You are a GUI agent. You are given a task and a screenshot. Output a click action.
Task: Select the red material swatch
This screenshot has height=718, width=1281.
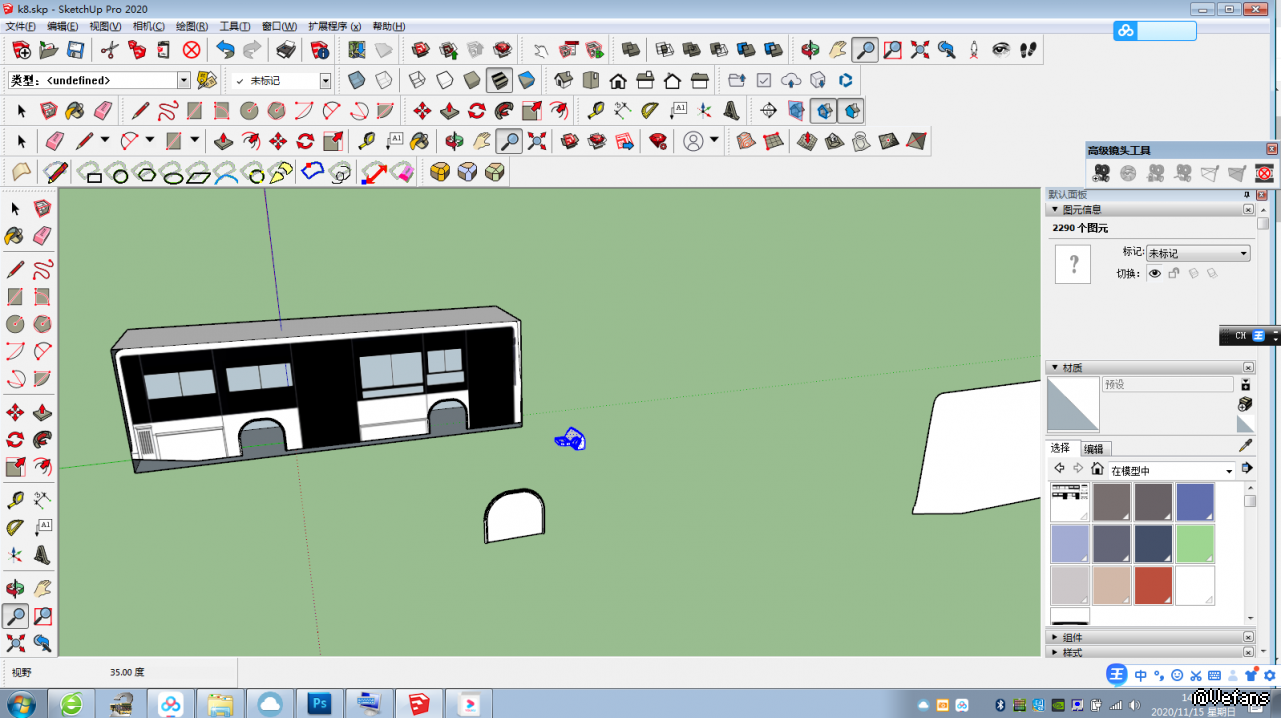(1153, 585)
